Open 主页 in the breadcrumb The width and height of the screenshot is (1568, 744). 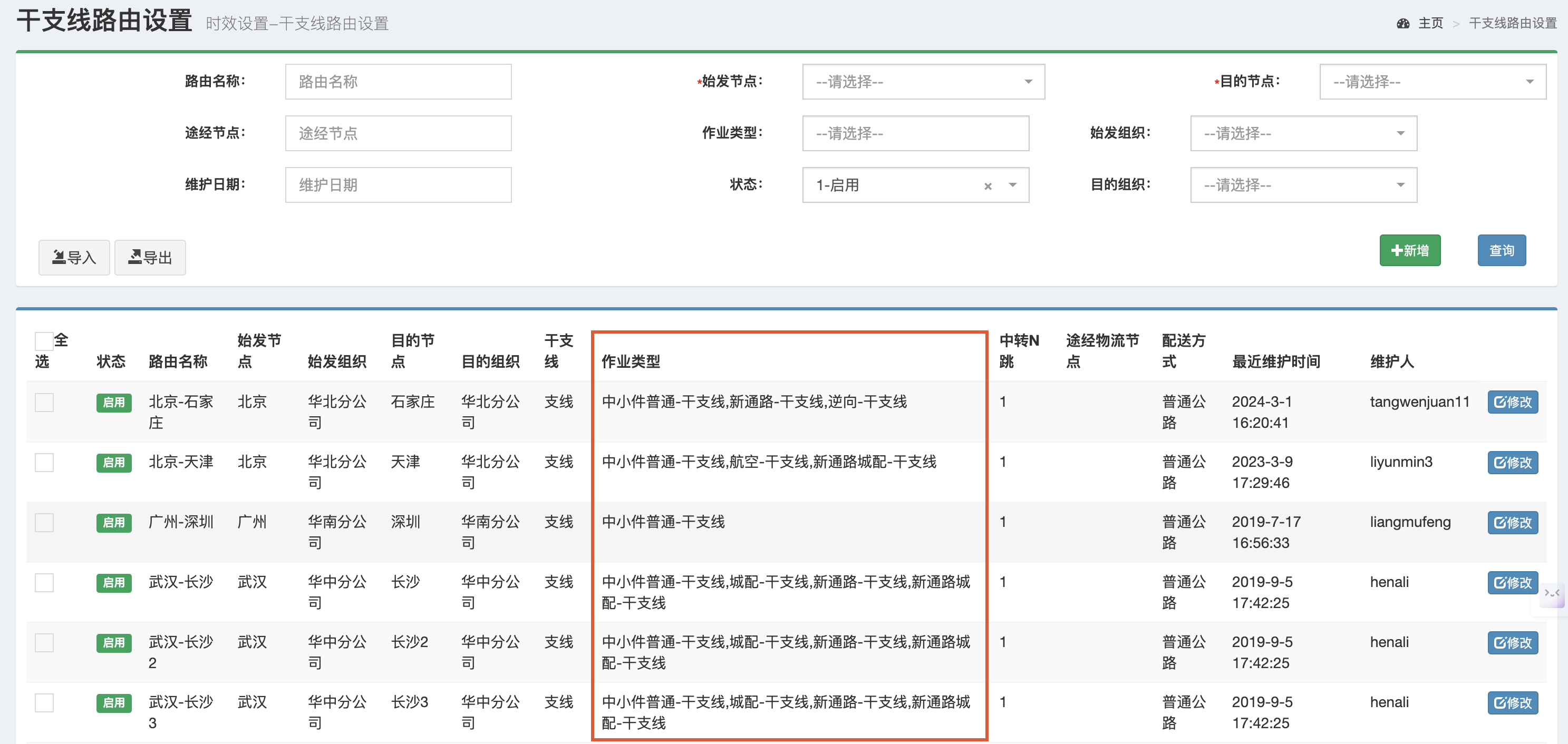coord(1430,24)
